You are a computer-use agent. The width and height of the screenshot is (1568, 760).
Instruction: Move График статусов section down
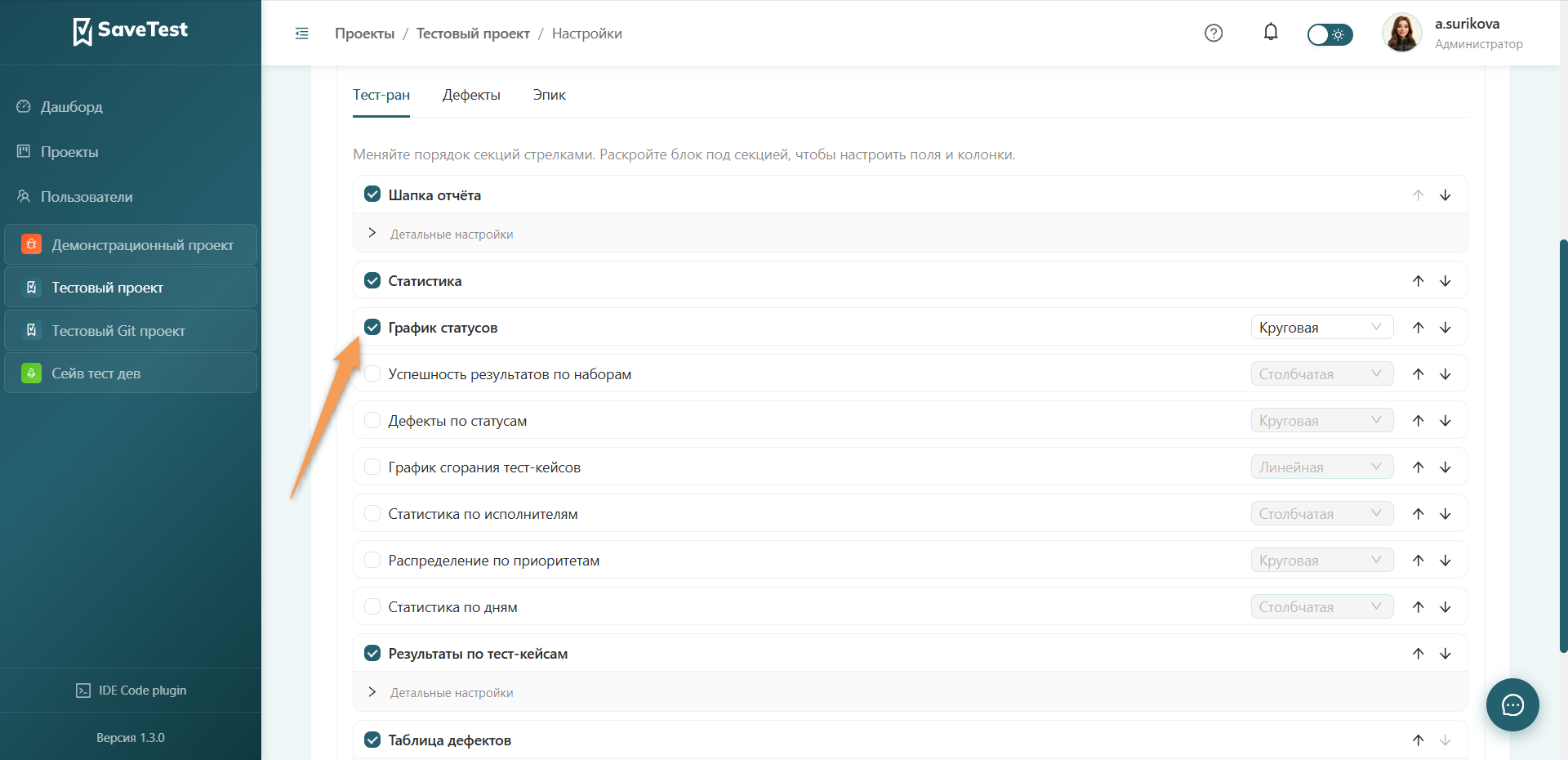(x=1445, y=328)
